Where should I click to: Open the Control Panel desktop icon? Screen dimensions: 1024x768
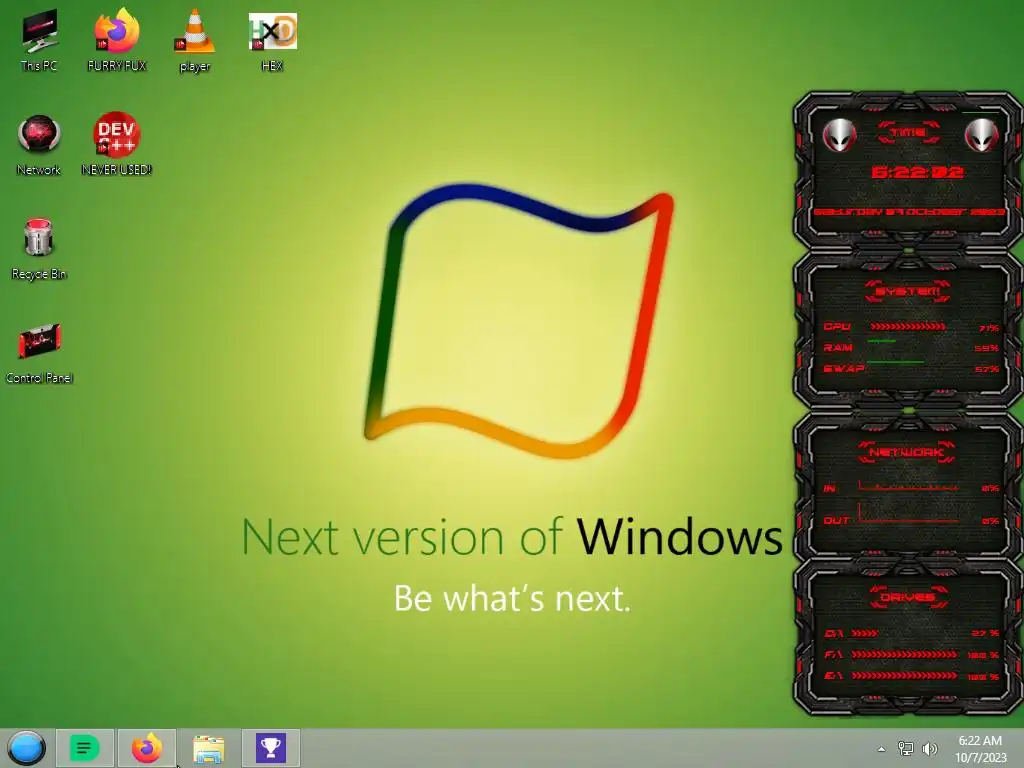39,353
